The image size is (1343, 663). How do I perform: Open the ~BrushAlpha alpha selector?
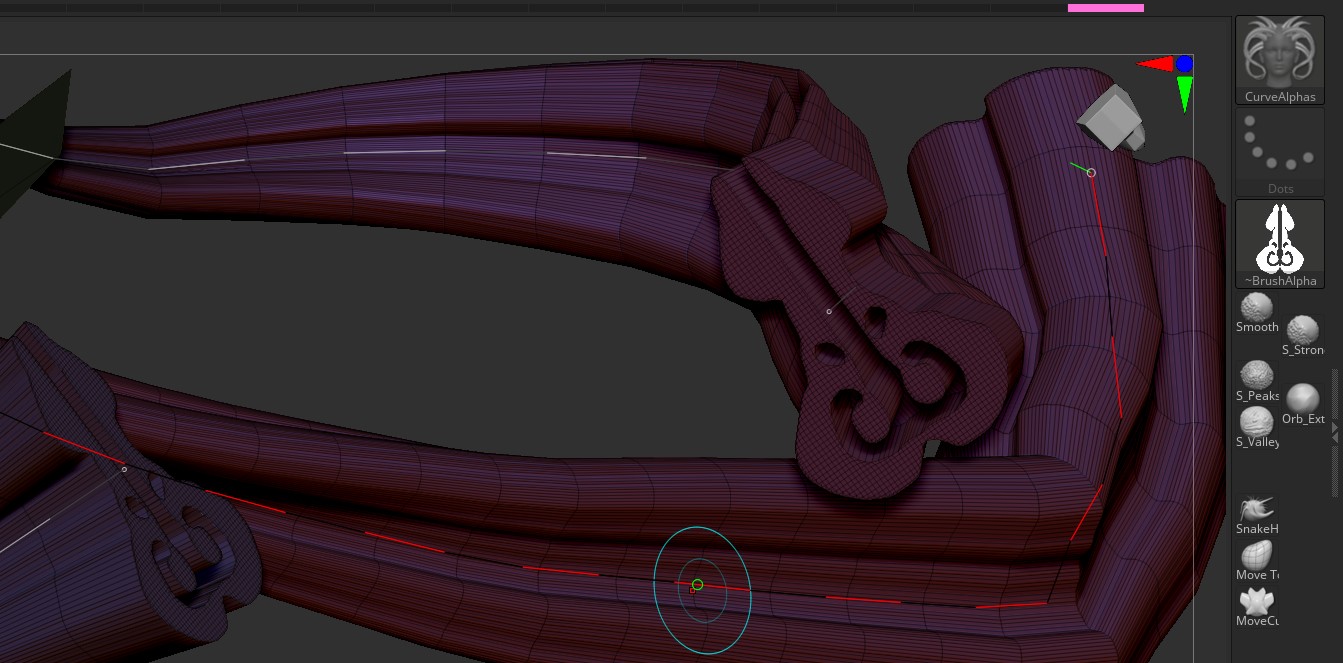tap(1280, 244)
